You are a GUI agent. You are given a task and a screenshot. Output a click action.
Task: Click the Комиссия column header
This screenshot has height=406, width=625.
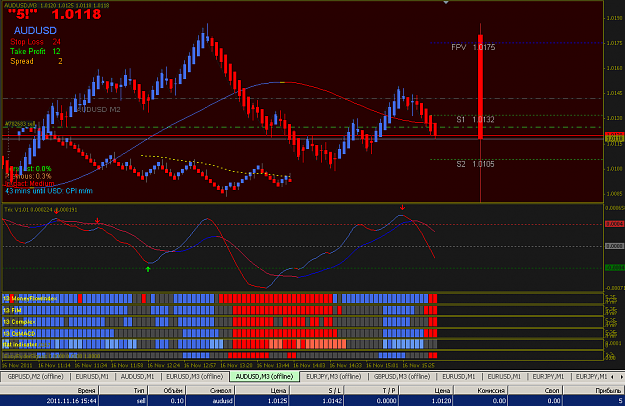[x=480, y=390]
